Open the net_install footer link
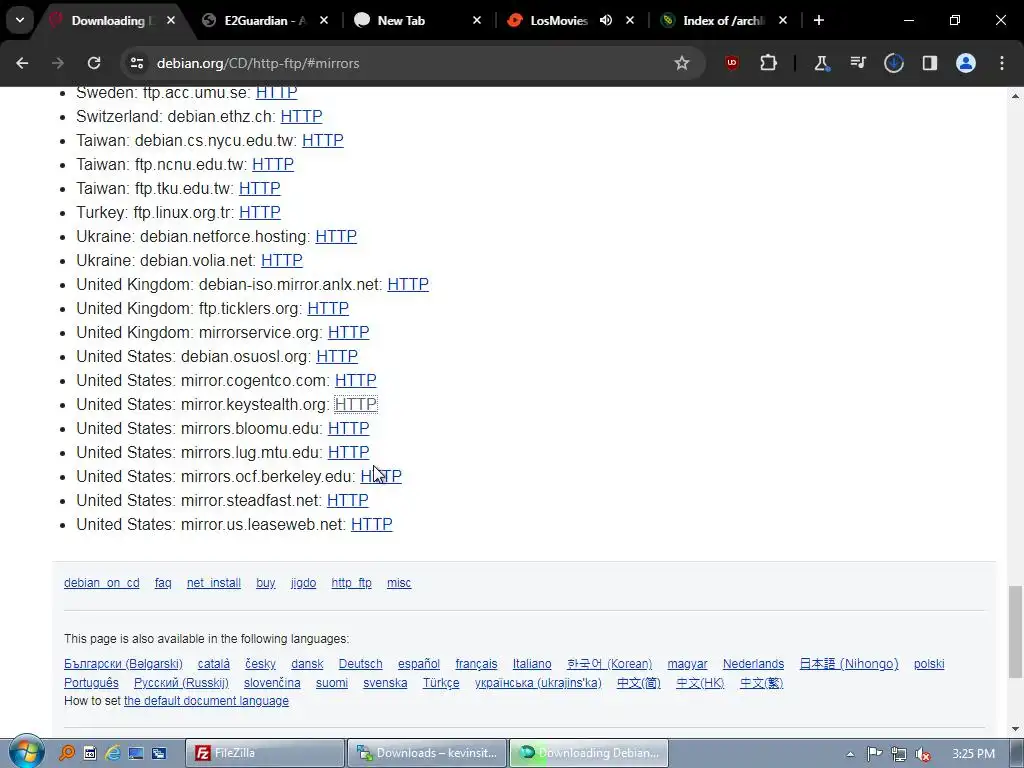Image resolution: width=1024 pixels, height=768 pixels. click(x=214, y=583)
